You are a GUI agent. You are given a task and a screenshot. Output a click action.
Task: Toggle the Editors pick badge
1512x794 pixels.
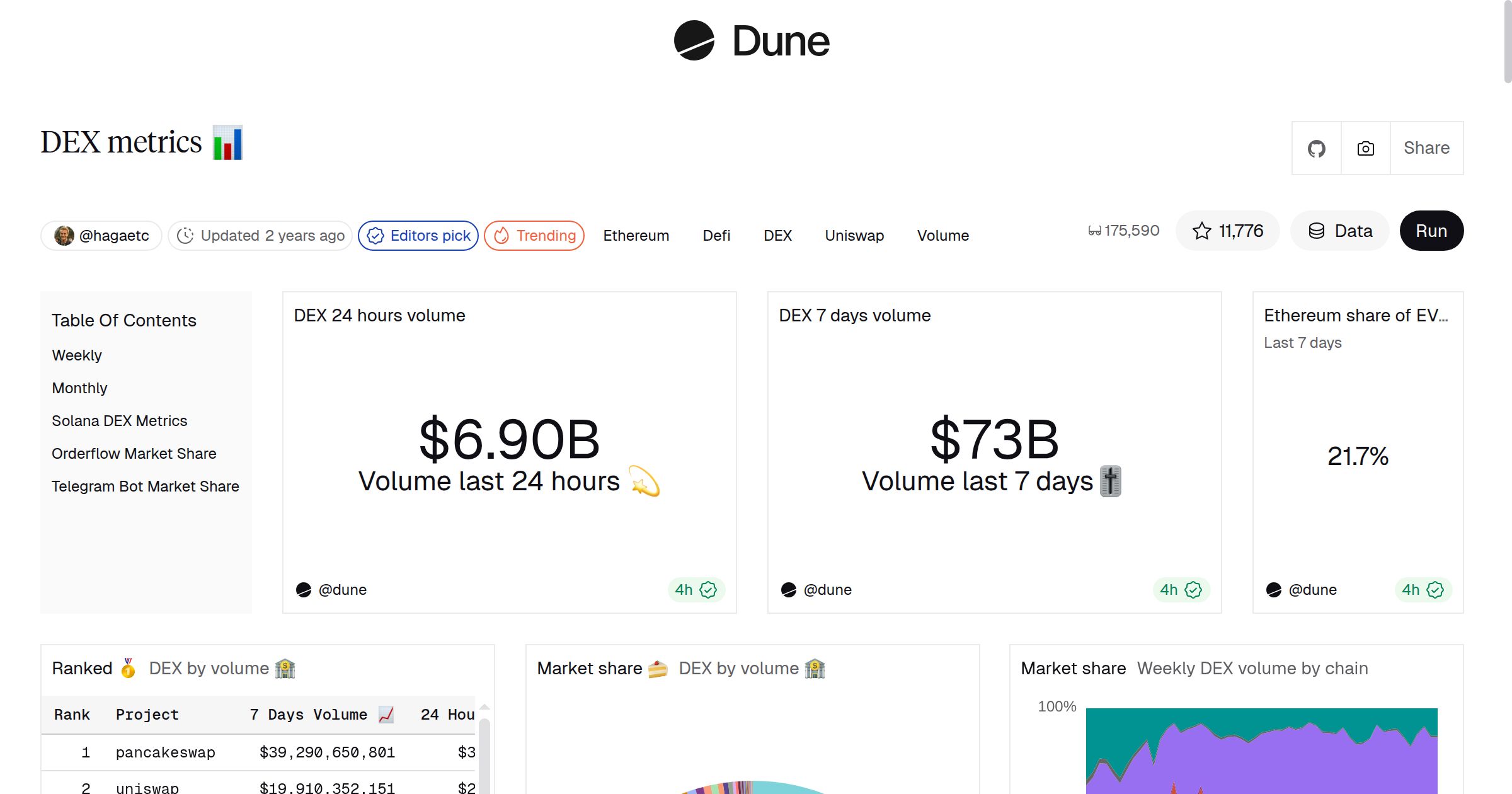point(418,235)
